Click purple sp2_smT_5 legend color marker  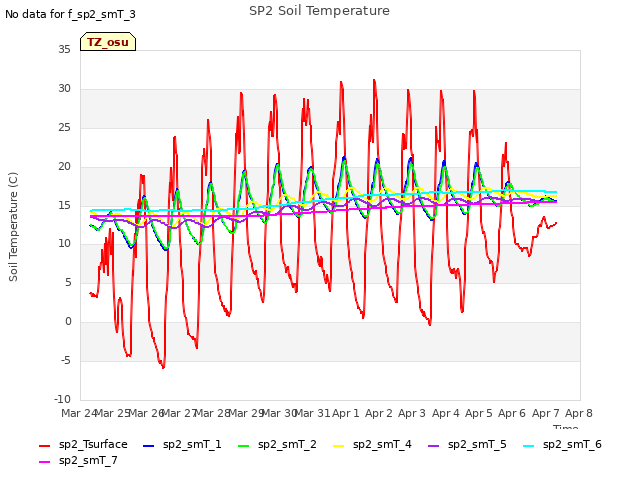coord(434,446)
